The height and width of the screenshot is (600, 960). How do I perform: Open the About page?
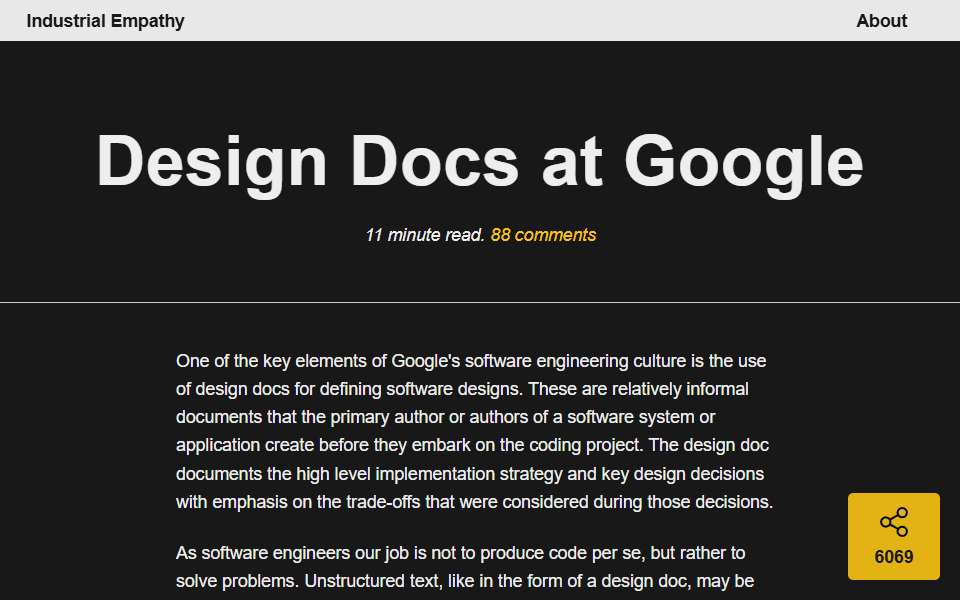click(x=882, y=21)
